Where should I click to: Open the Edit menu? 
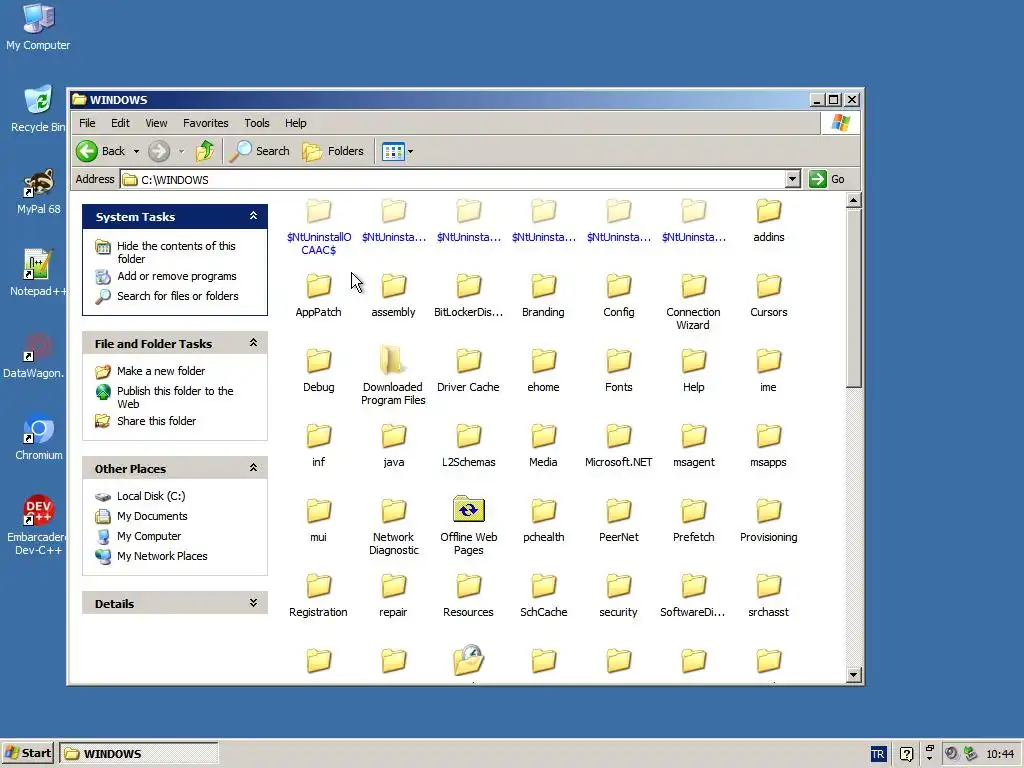pyautogui.click(x=120, y=123)
